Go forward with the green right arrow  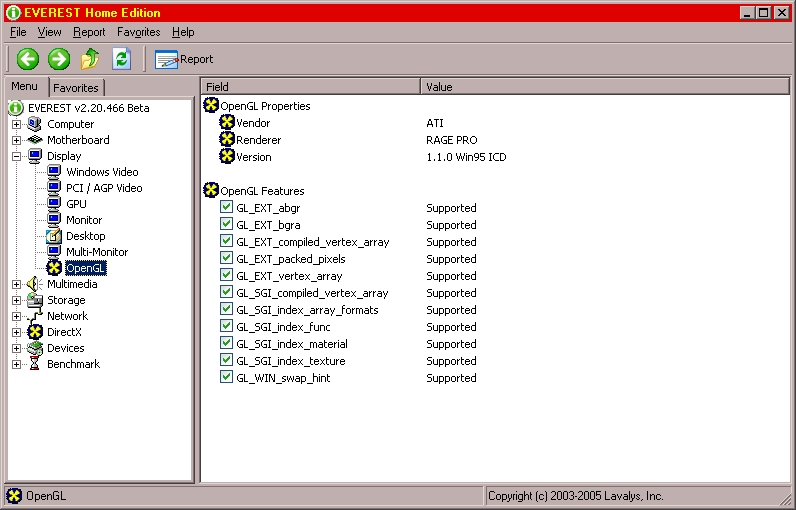coord(59,59)
